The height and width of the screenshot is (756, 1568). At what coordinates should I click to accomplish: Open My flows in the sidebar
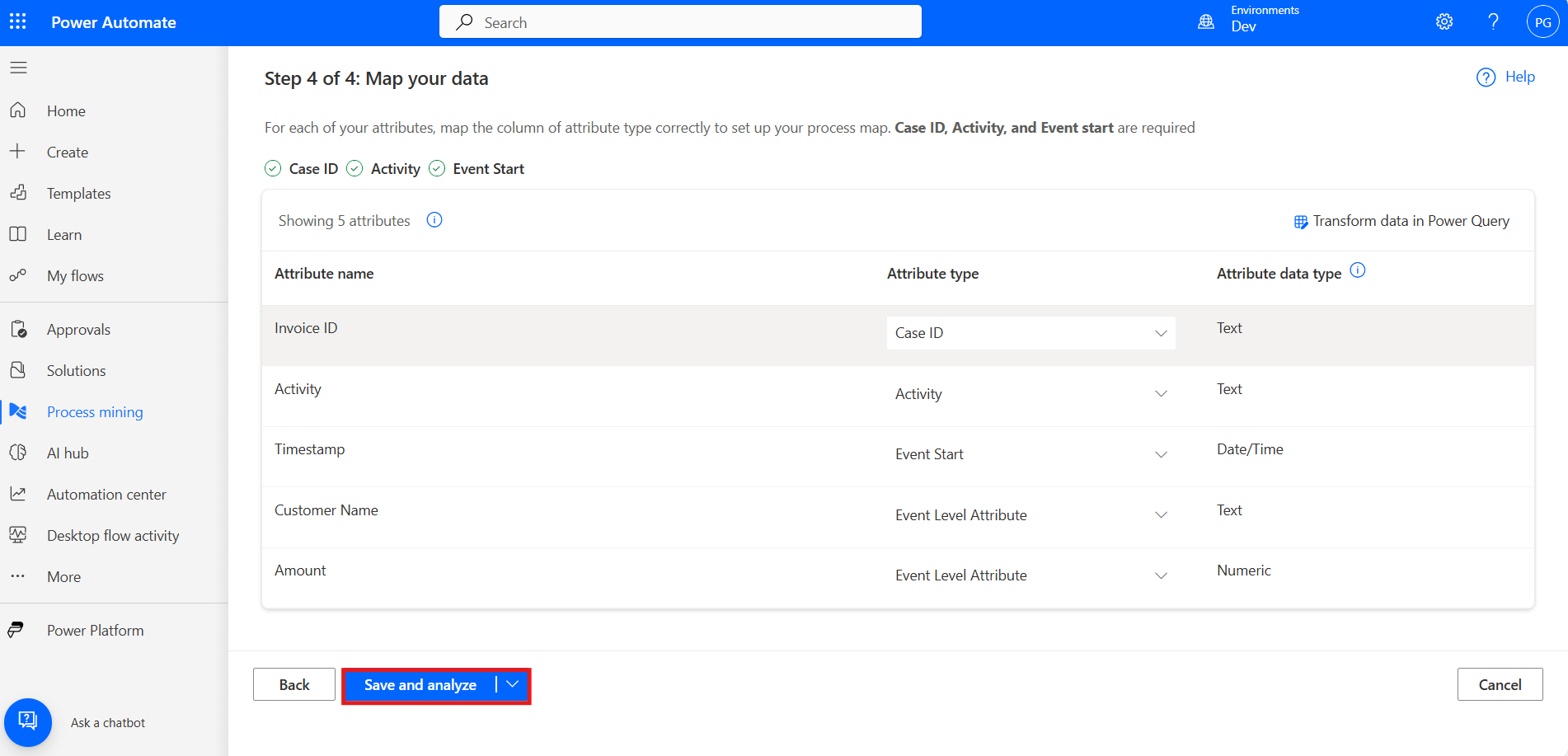(x=75, y=276)
